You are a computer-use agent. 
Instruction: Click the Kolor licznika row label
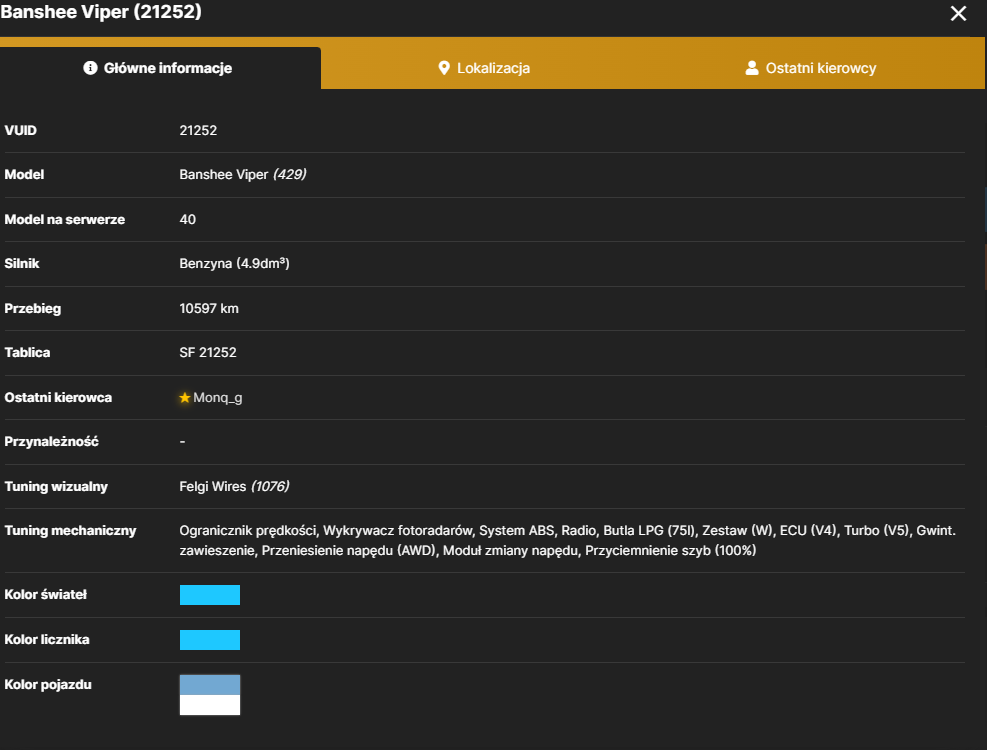[47, 639]
